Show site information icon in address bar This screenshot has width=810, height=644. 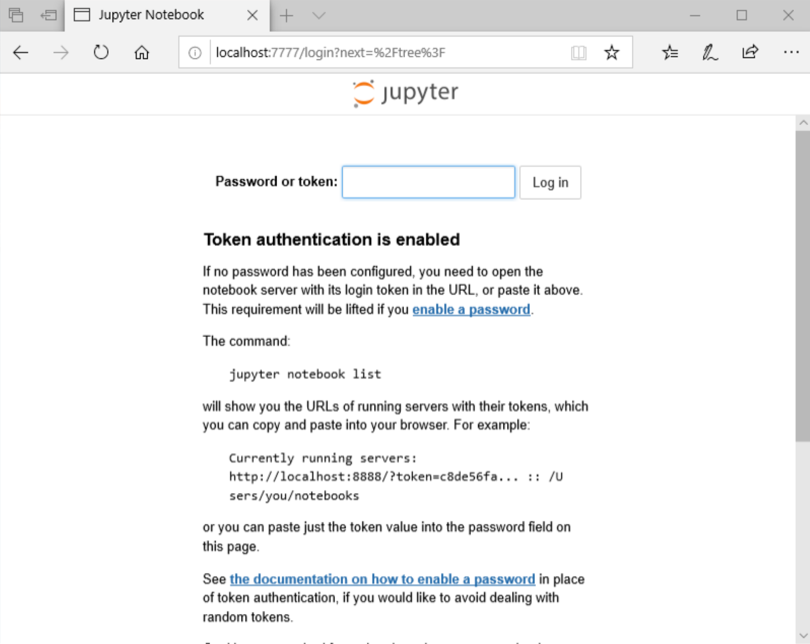pyautogui.click(x=195, y=53)
